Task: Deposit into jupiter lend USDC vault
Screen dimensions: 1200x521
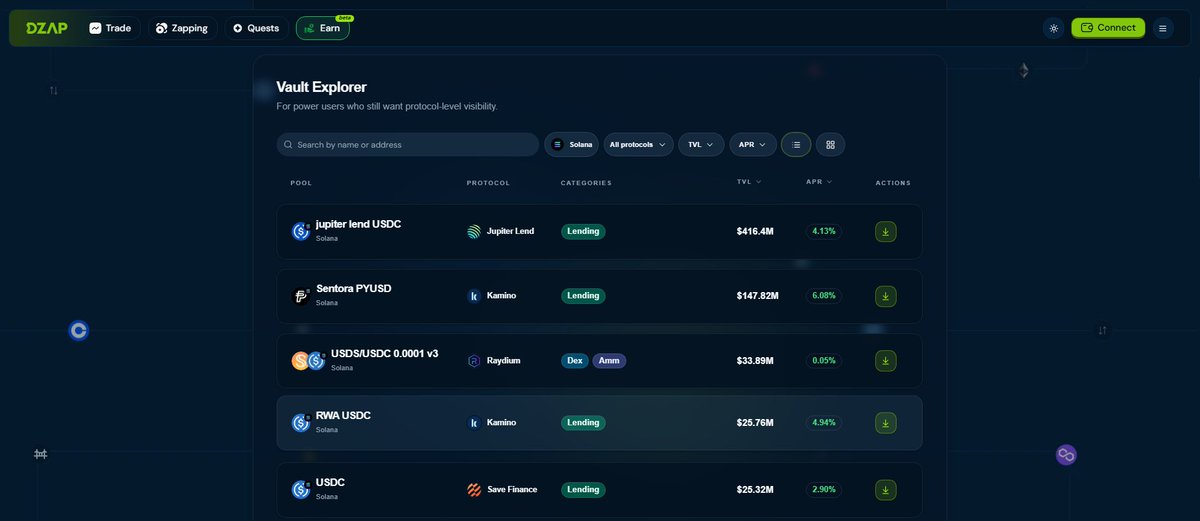Action: pyautogui.click(x=885, y=231)
